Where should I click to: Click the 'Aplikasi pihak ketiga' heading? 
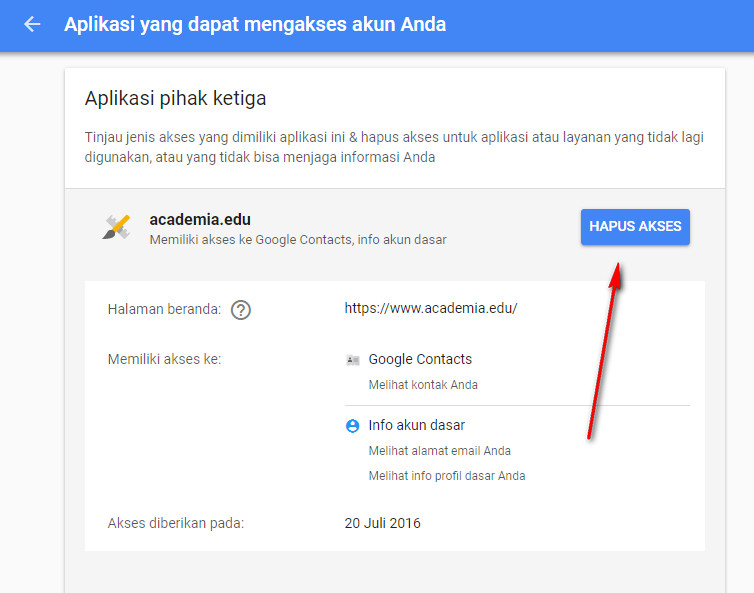175,98
